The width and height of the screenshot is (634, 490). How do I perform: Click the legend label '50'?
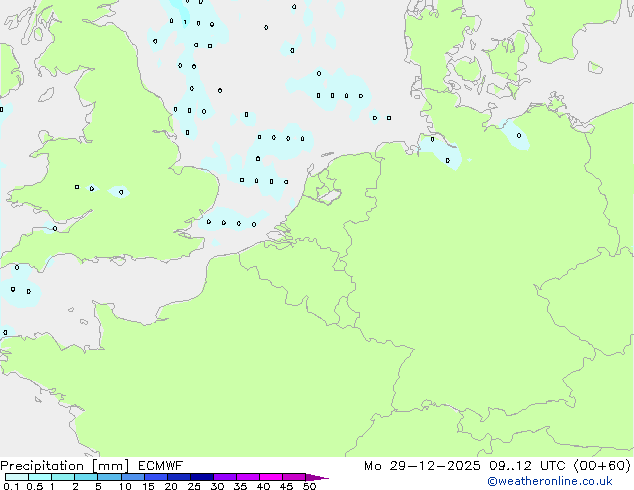pos(309,486)
